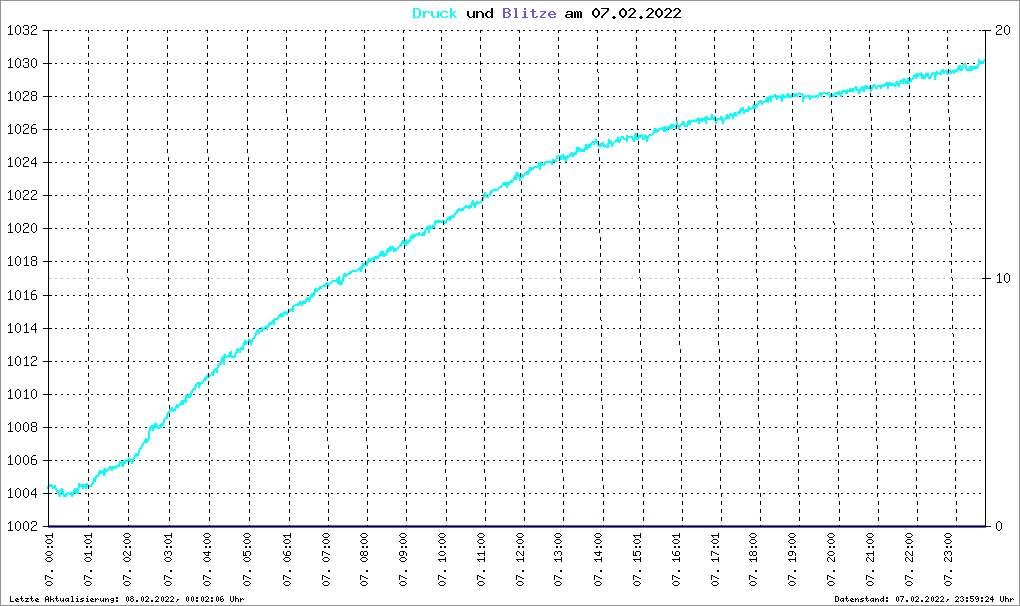
Task: Select the 1020 pressure axis label
Action: tap(22, 229)
